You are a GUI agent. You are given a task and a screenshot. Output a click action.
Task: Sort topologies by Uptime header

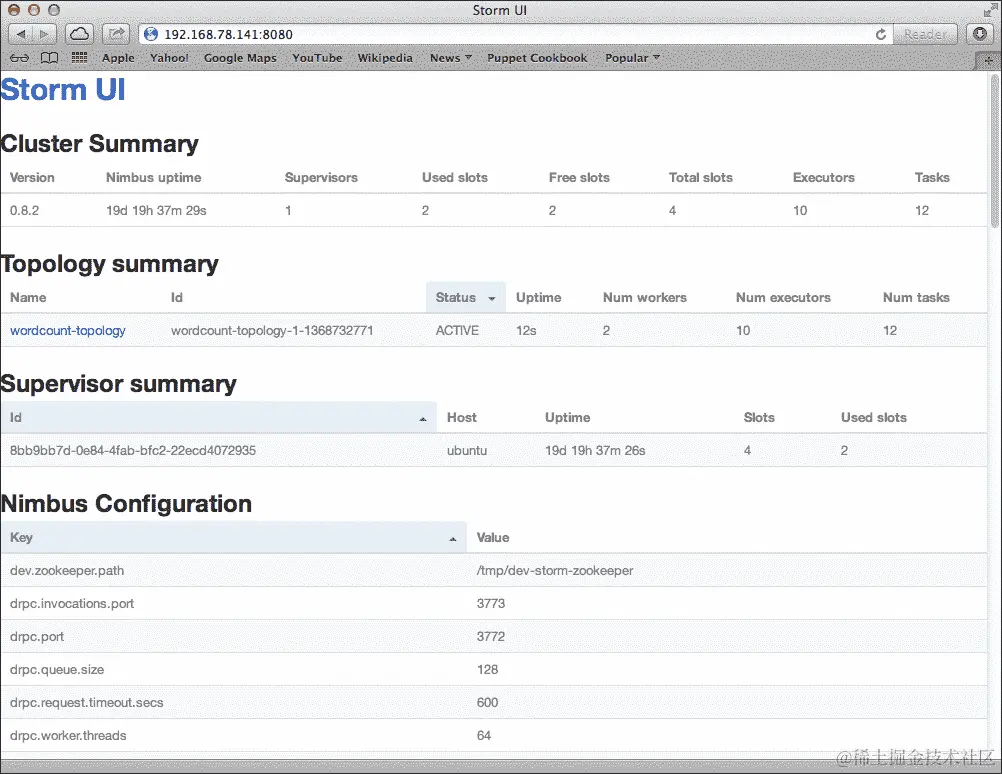[539, 297]
